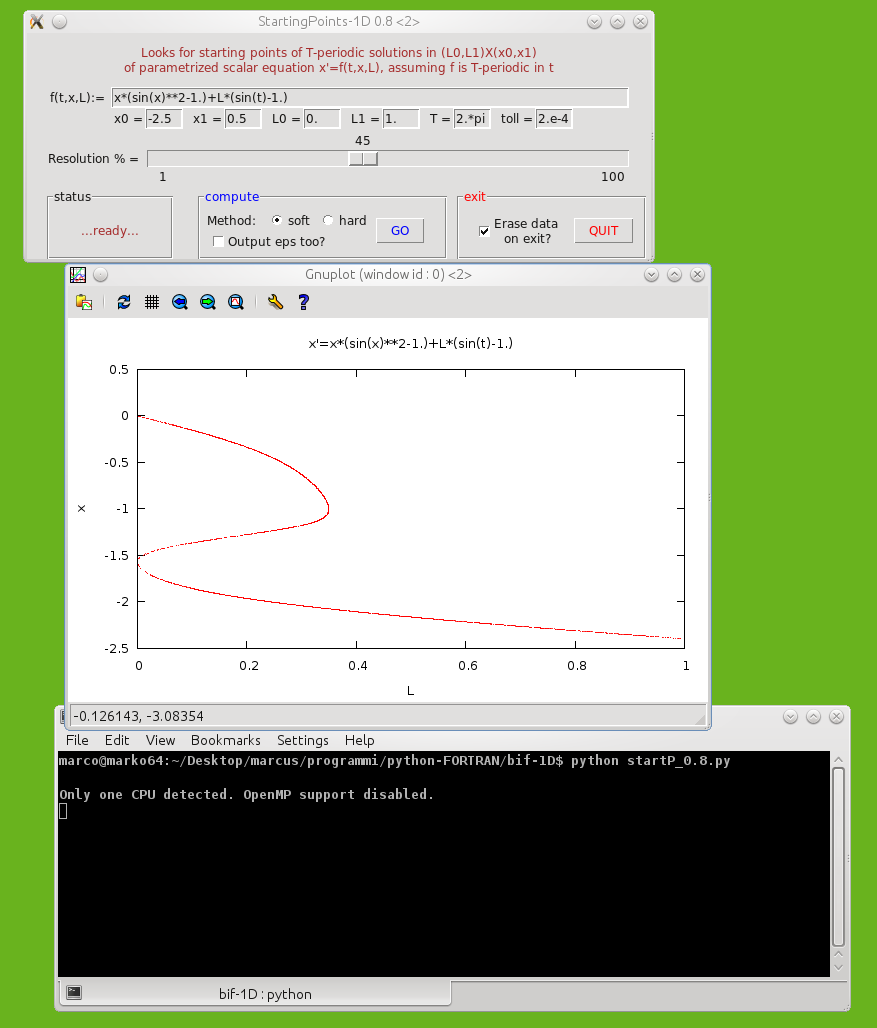Click the plot title above the graph
Viewport: 877px width, 1028px height.
click(x=410, y=343)
